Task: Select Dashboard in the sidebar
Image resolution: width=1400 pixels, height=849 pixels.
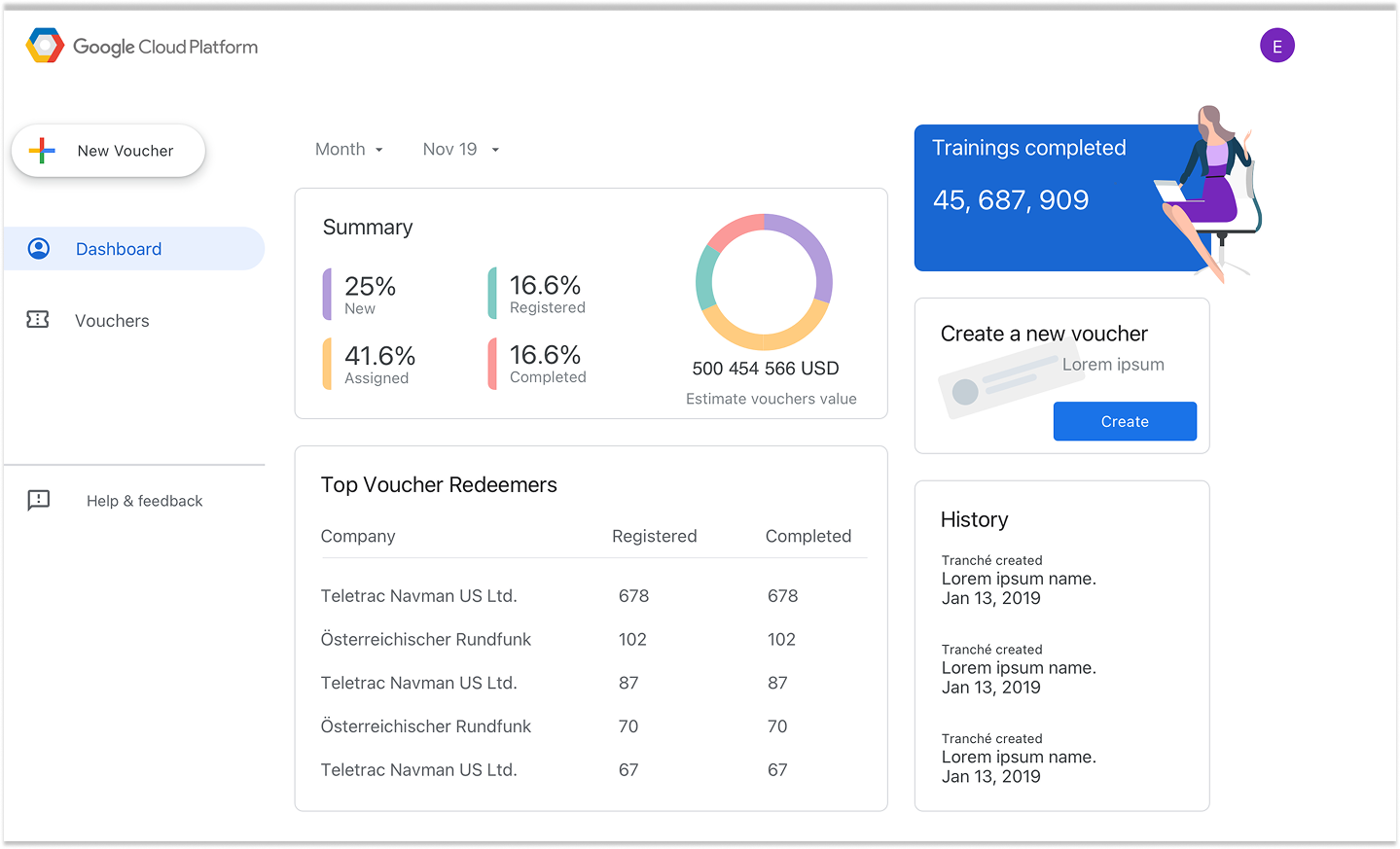Action: tap(134, 249)
